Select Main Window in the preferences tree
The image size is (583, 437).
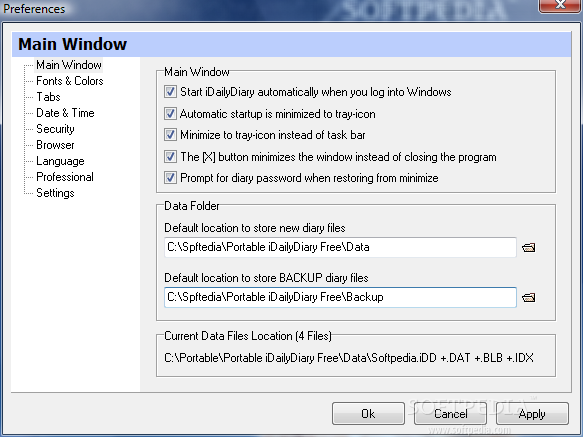click(x=69, y=65)
